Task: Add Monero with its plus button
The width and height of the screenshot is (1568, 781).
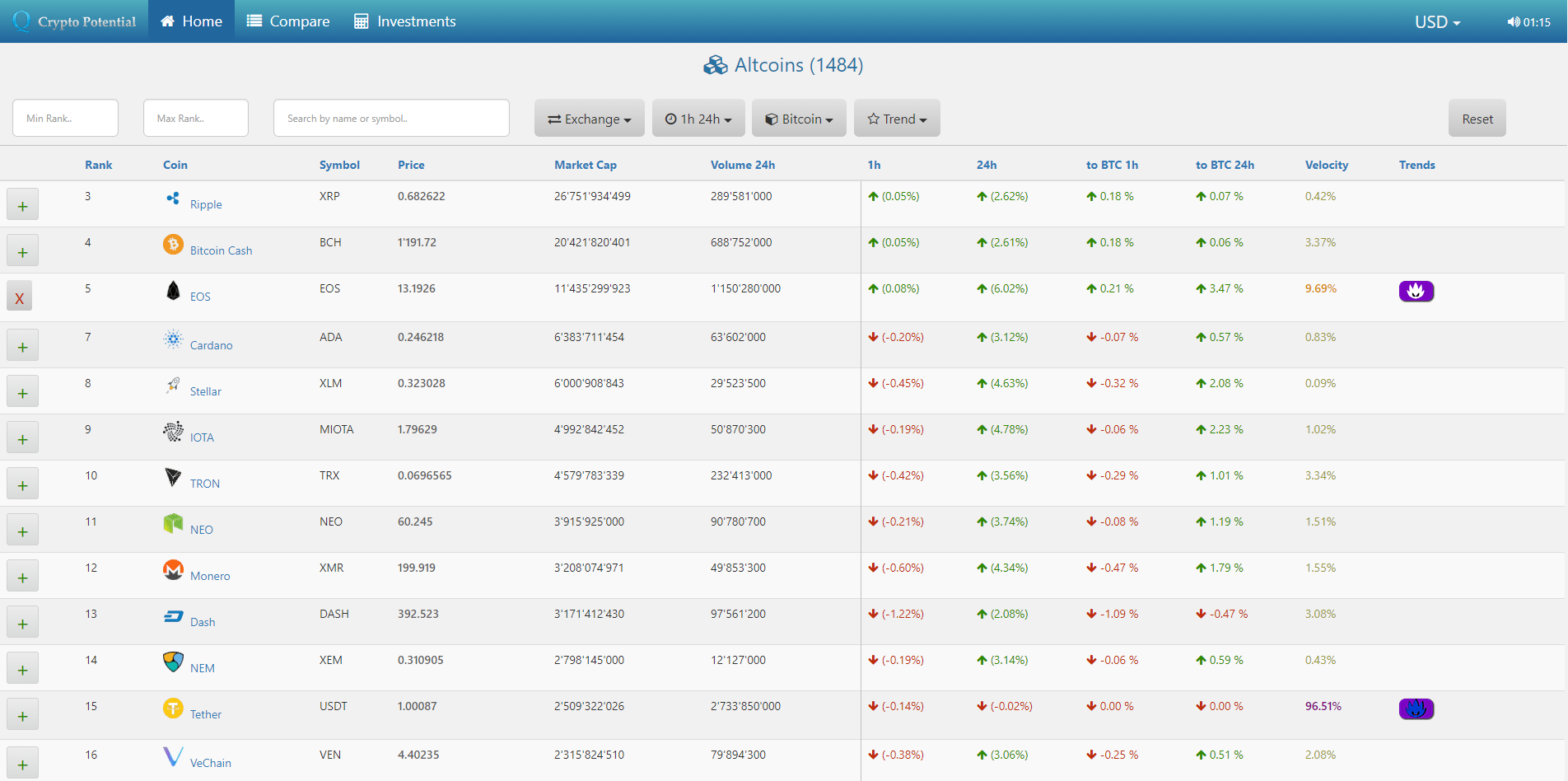Action: point(22,577)
